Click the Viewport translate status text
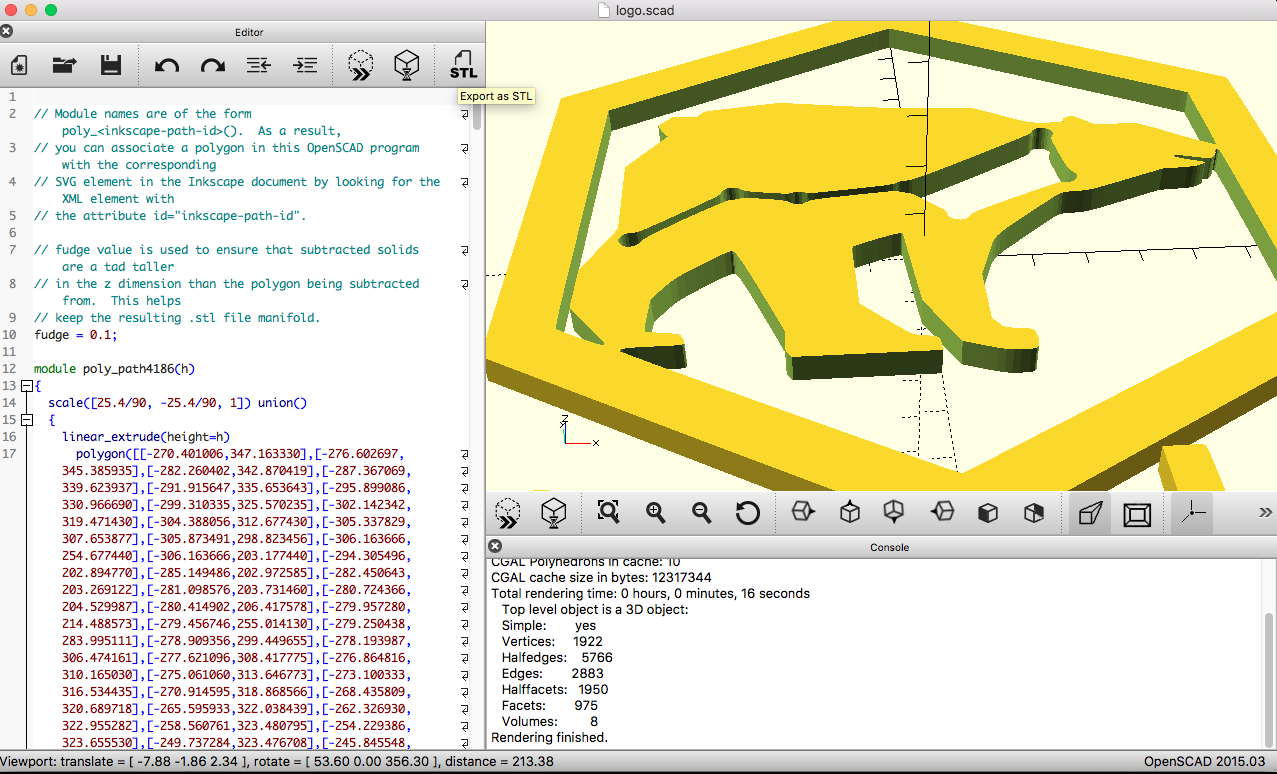This screenshot has width=1277, height=774. pyautogui.click(x=277, y=762)
